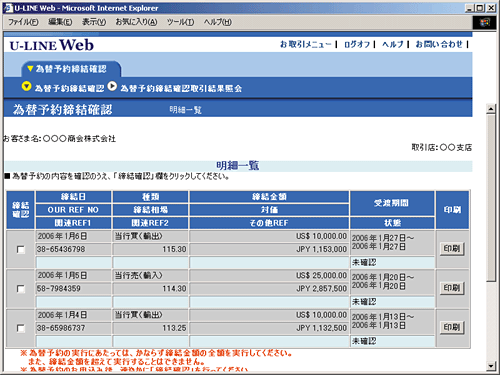This screenshot has width=500, height=375.
Task: Tick the checkbox for deal 58-7984359
Action: pyautogui.click(x=21, y=289)
